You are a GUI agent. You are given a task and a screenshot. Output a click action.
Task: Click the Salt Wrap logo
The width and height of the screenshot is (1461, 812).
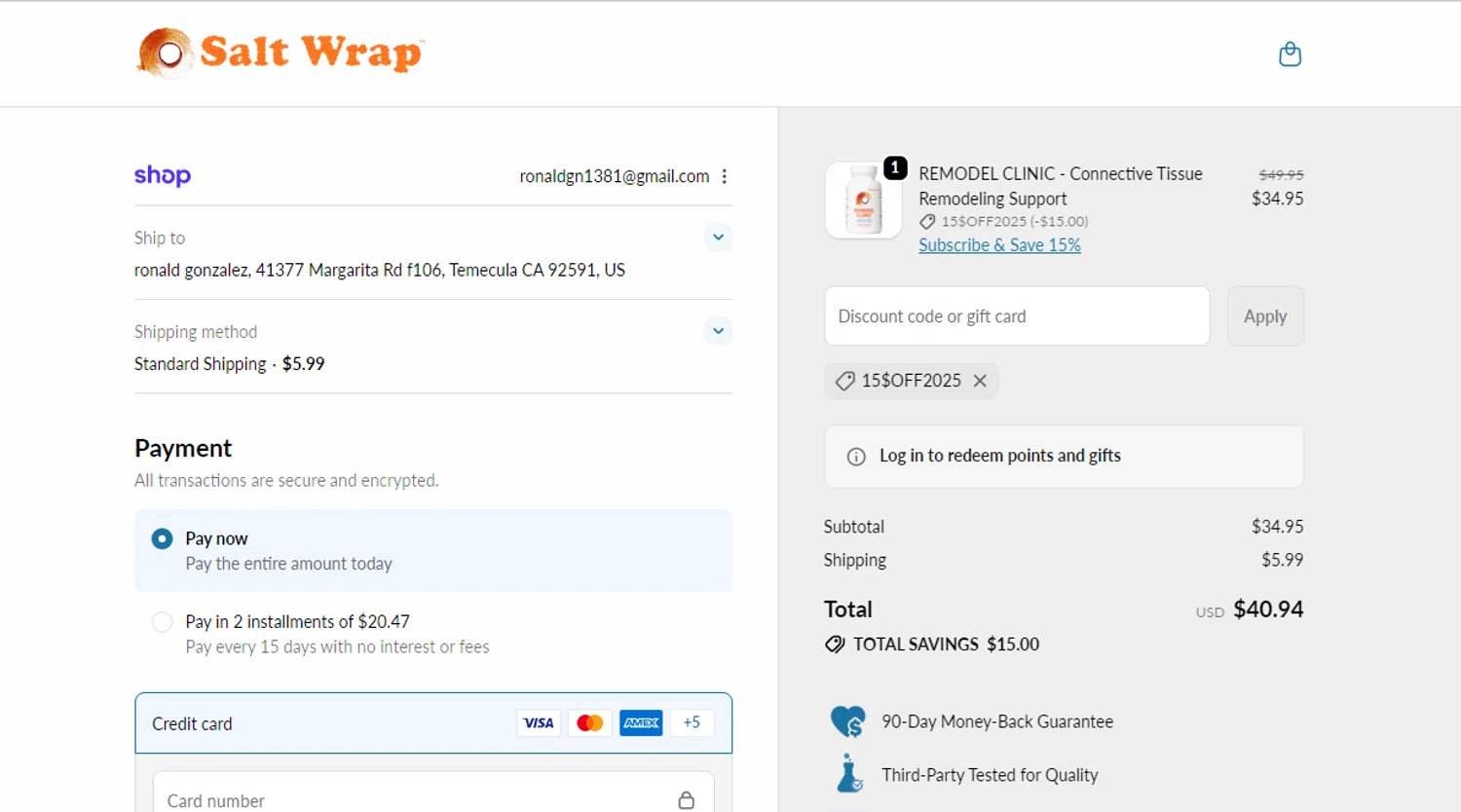280,53
